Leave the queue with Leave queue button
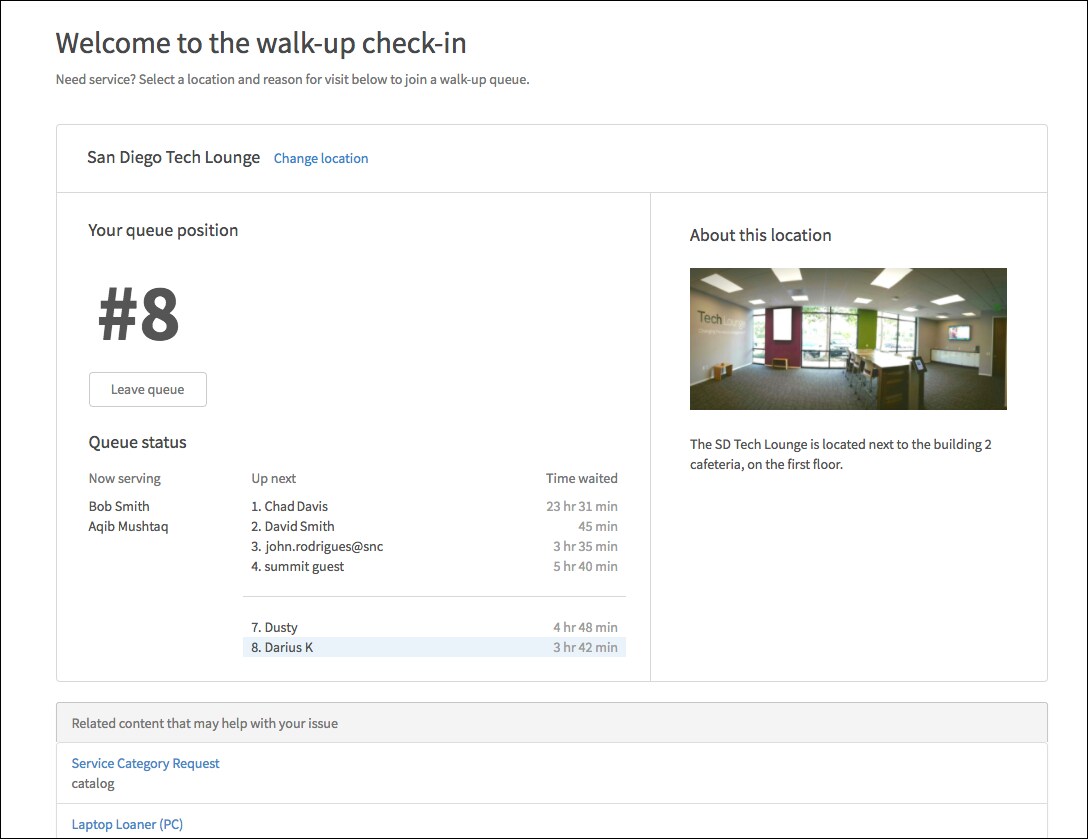Screen dimensions: 1088x839 [148, 389]
